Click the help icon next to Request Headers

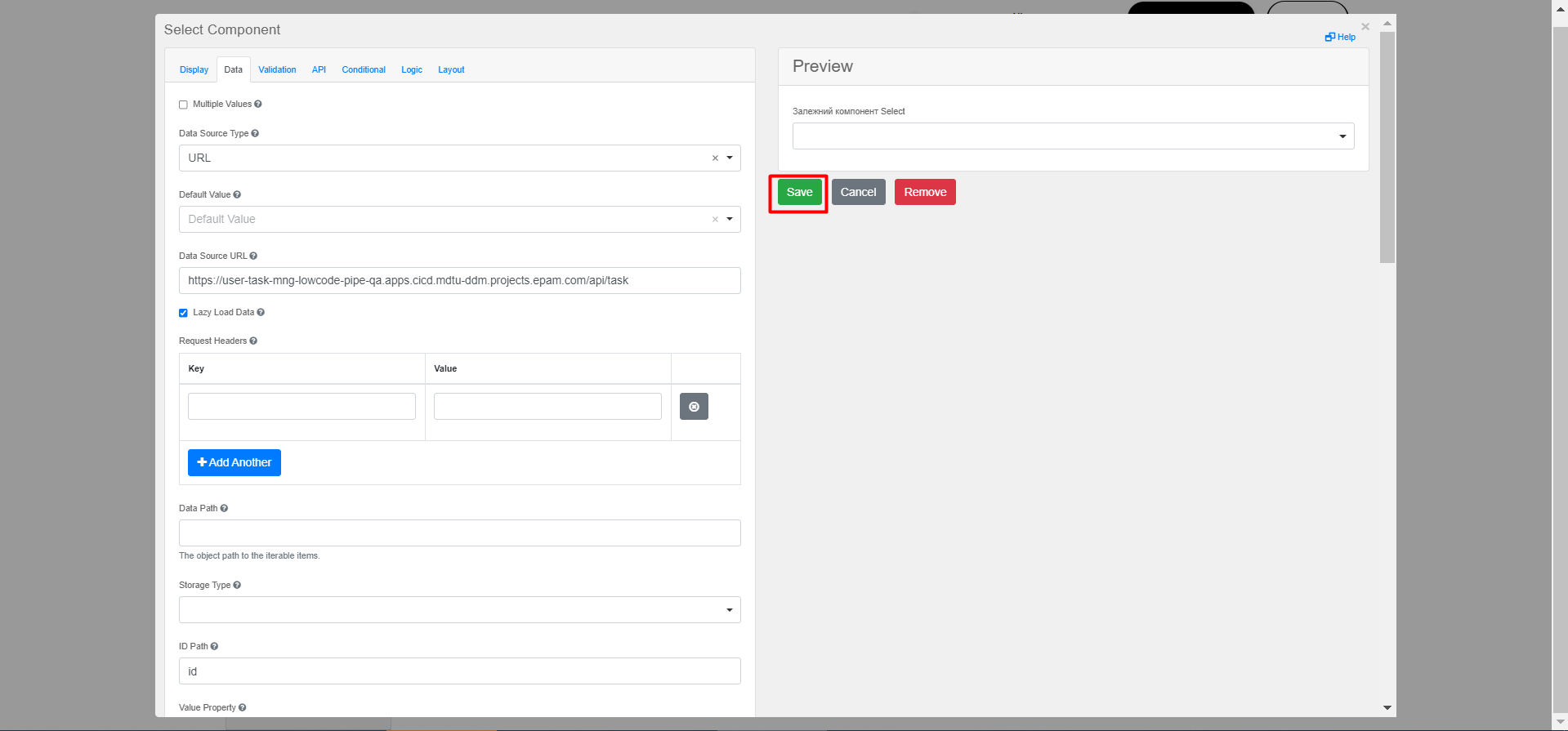253,341
